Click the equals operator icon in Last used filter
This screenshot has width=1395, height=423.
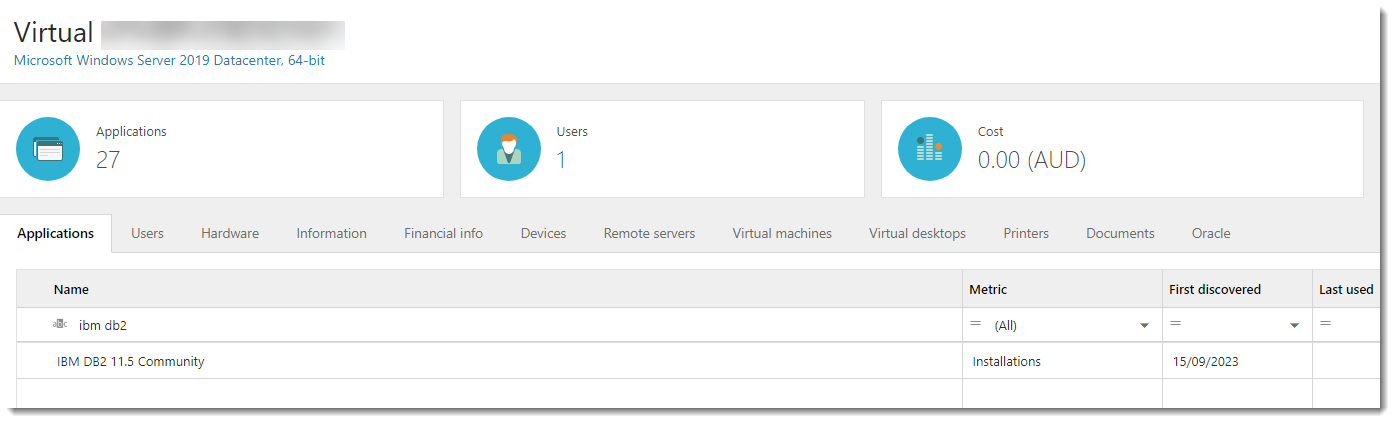[x=1326, y=324]
